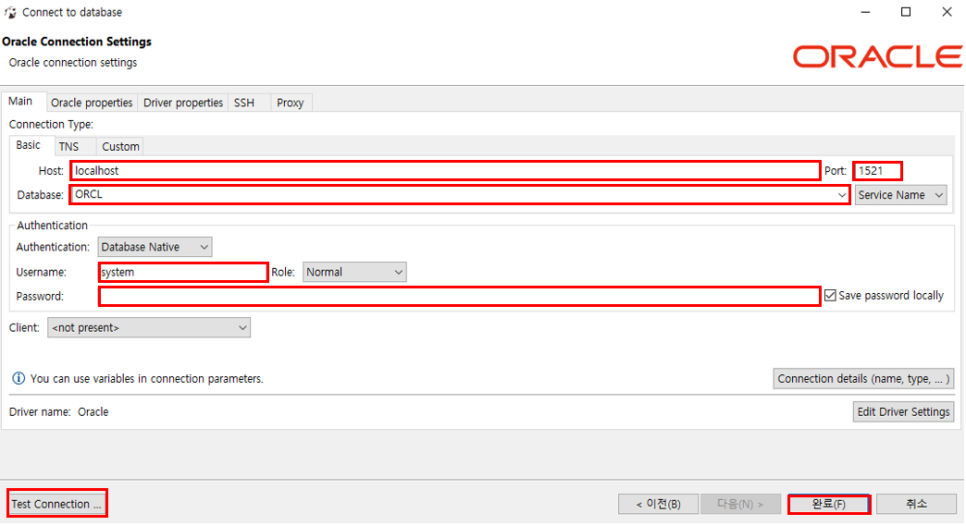Expand the Database combo box arrow
The image size is (966, 526).
tap(842, 195)
